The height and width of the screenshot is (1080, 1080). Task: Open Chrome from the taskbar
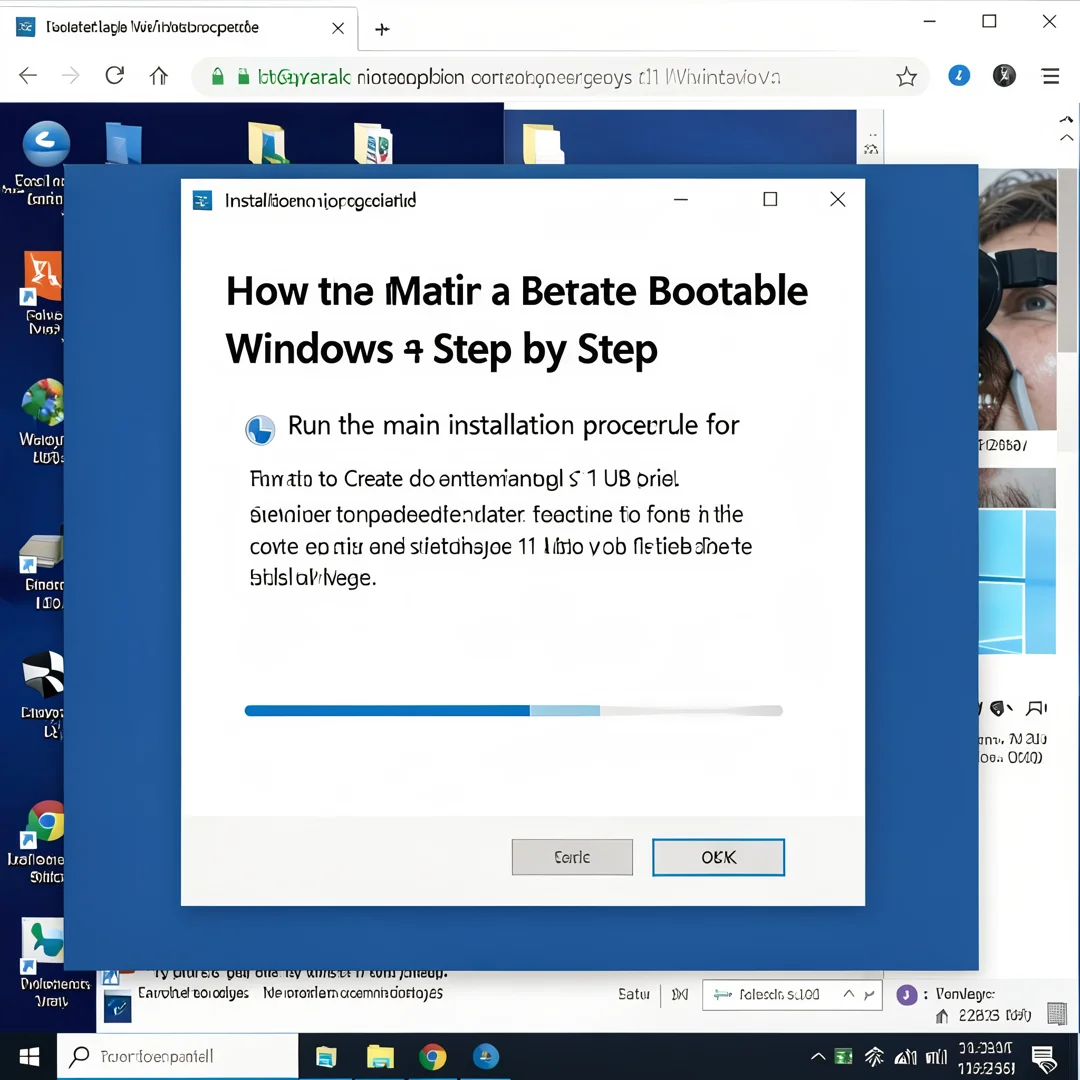click(433, 1057)
